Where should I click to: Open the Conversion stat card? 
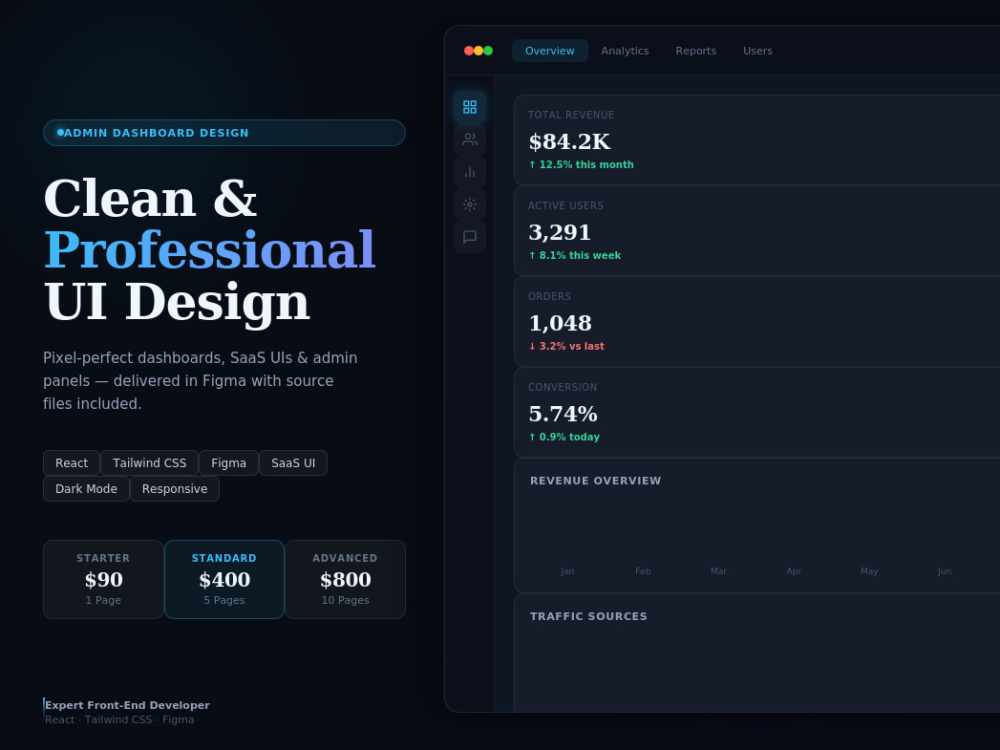[x=757, y=412]
